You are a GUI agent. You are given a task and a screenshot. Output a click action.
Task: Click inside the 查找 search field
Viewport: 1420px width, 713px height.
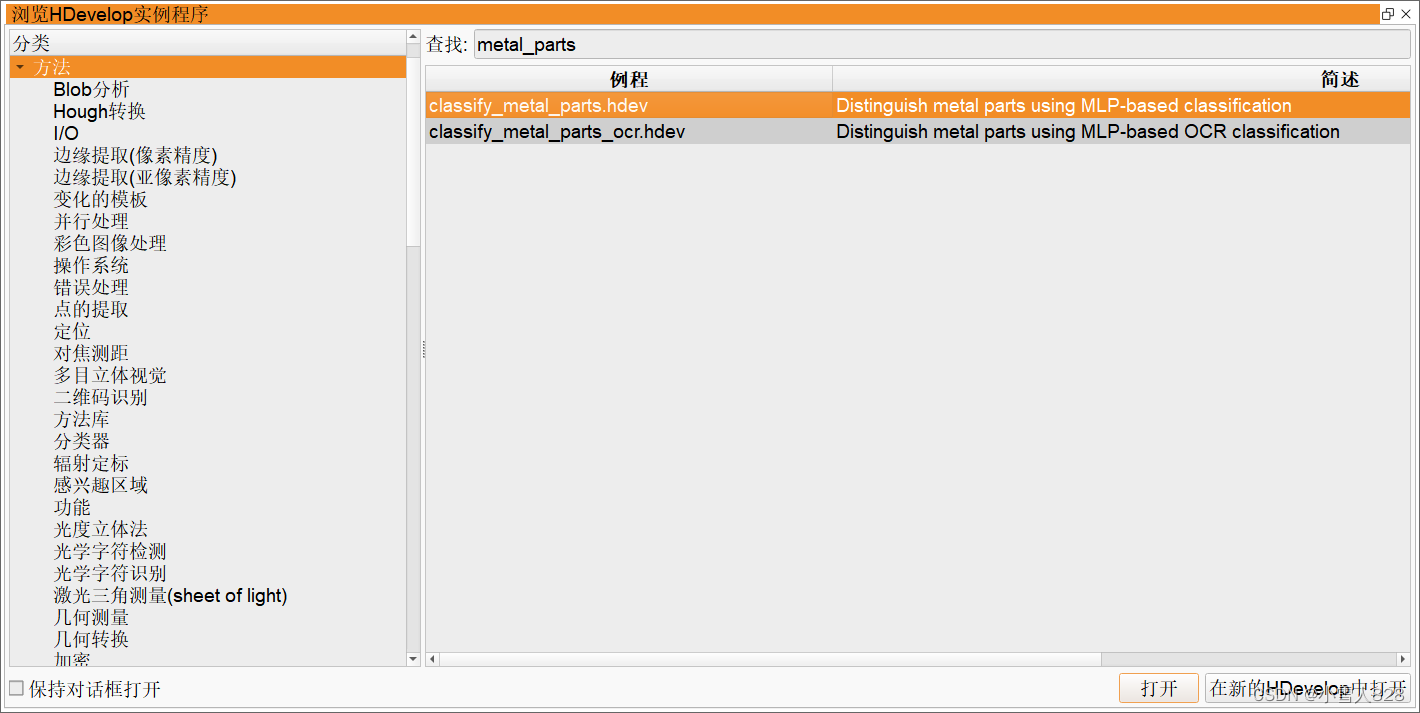click(800, 44)
